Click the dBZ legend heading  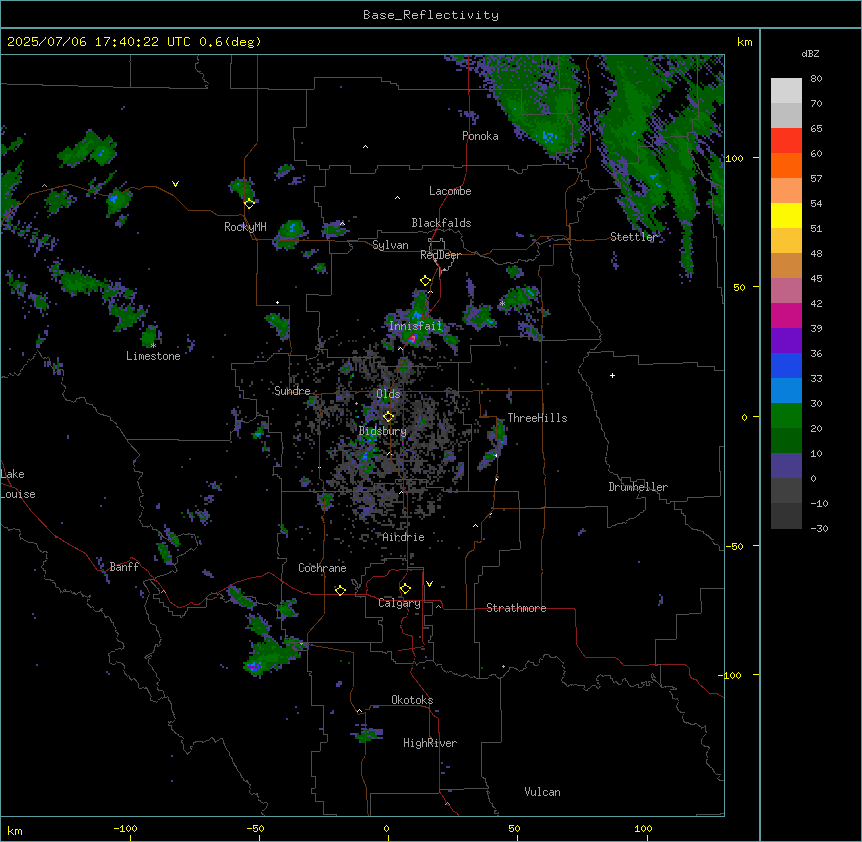coord(810,54)
